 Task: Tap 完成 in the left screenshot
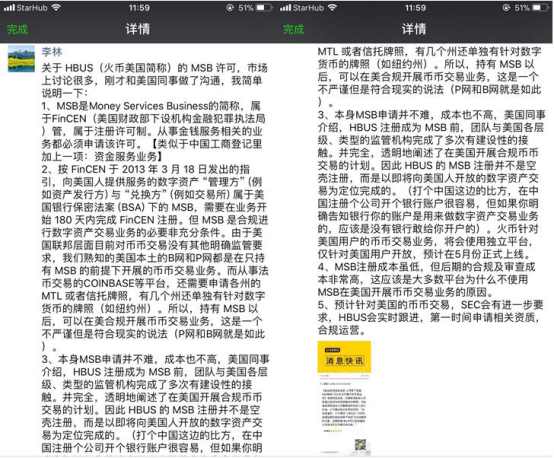click(17, 29)
